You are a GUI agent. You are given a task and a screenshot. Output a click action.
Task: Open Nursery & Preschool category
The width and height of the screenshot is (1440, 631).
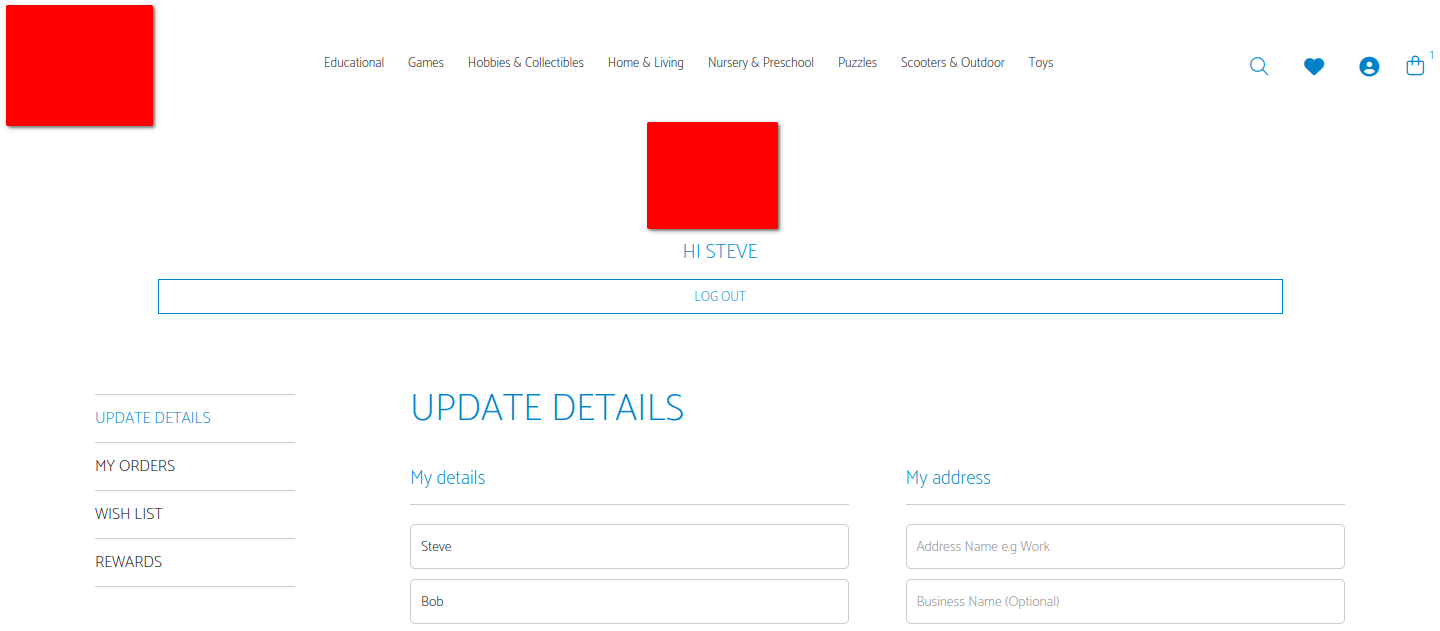(x=761, y=63)
